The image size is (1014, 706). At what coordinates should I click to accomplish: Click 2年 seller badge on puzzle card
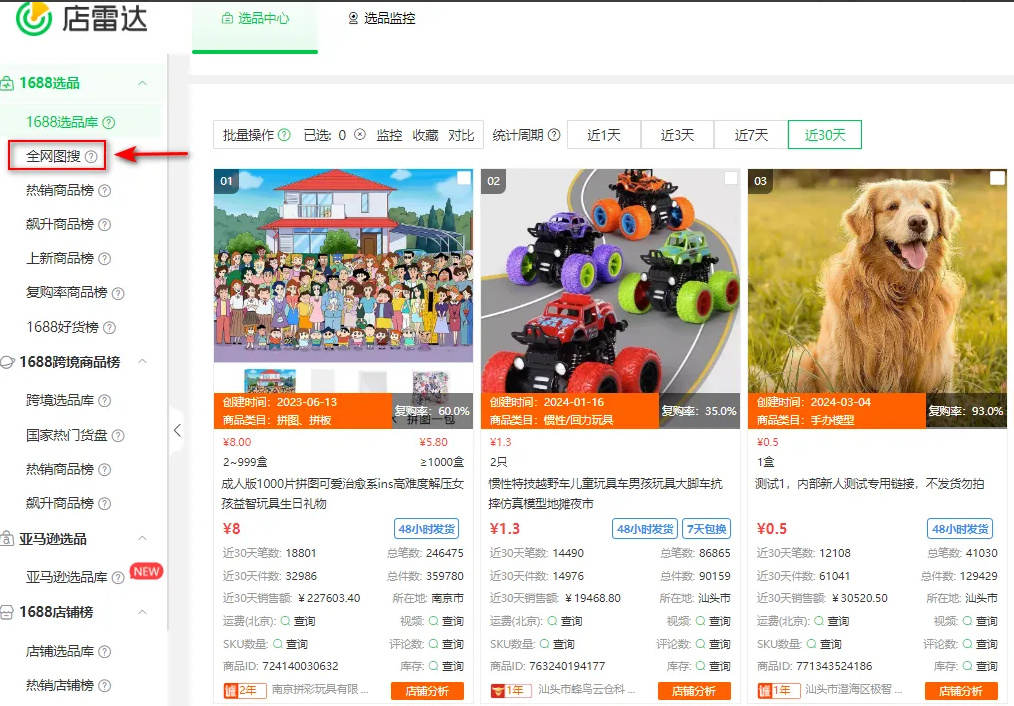[x=244, y=690]
